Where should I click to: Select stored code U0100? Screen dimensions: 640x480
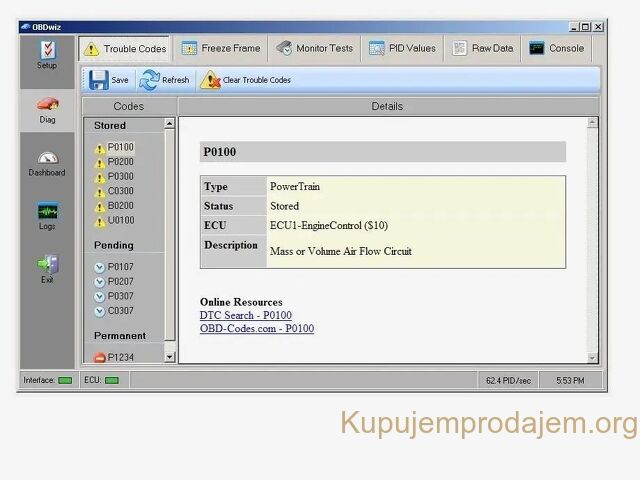[120, 221]
